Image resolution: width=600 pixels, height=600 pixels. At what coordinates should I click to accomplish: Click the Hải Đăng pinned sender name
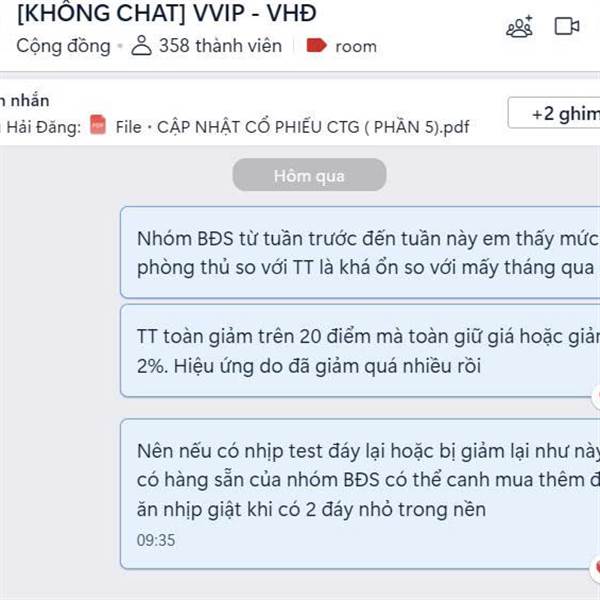click(x=43, y=127)
